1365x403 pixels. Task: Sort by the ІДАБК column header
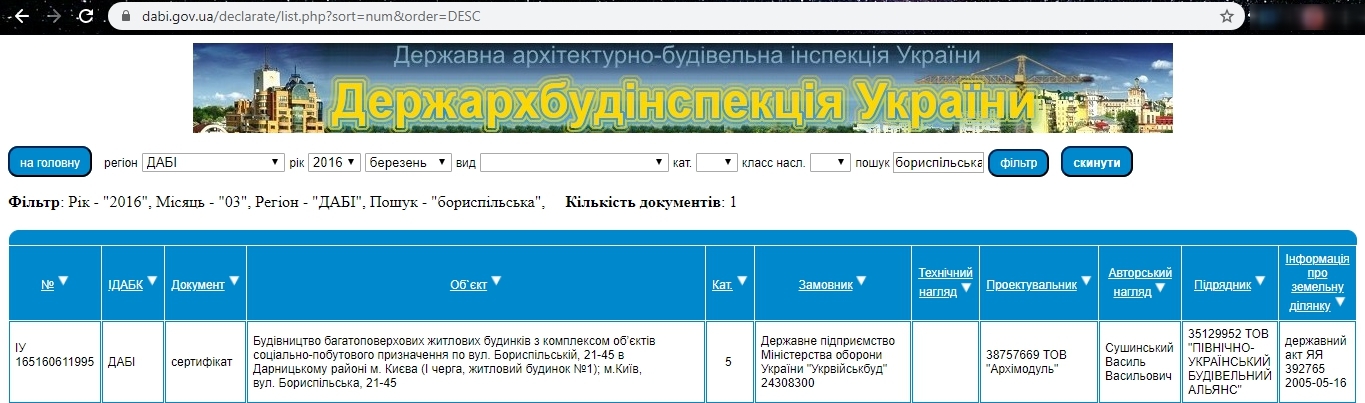[x=125, y=285]
